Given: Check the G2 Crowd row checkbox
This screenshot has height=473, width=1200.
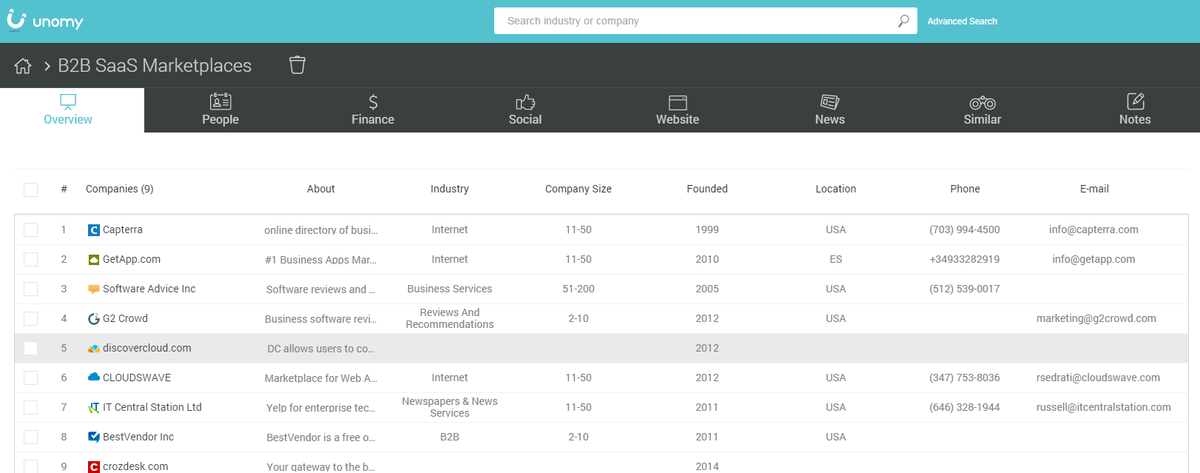Looking at the screenshot, I should [x=31, y=319].
